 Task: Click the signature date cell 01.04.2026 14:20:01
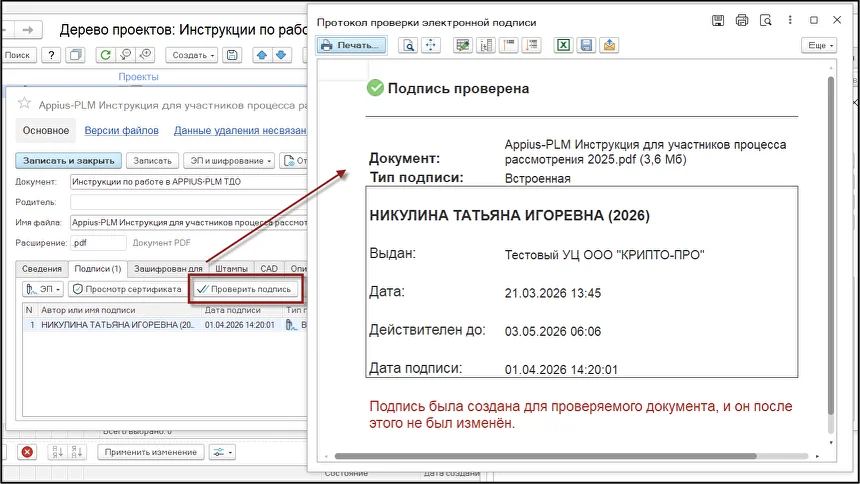(240, 325)
